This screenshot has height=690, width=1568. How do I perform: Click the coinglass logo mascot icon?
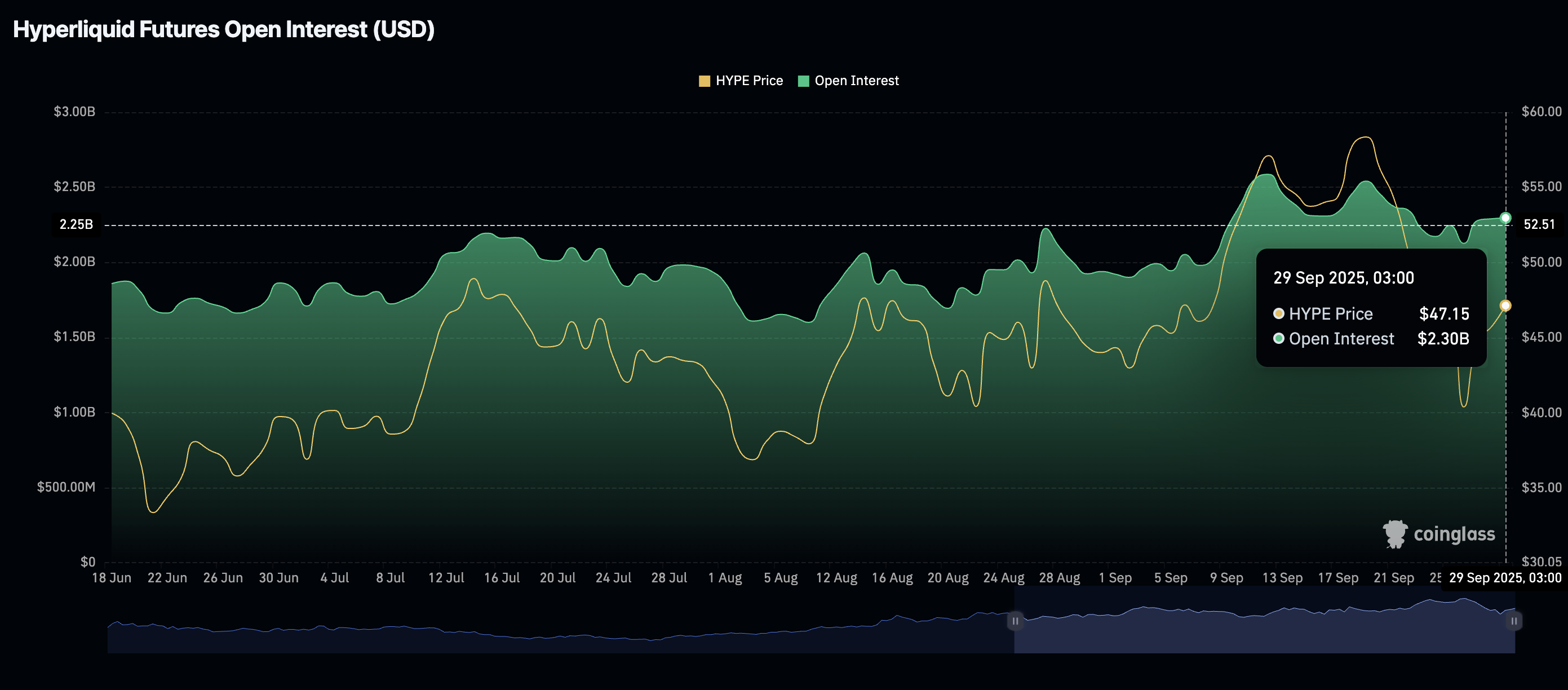(x=1394, y=534)
